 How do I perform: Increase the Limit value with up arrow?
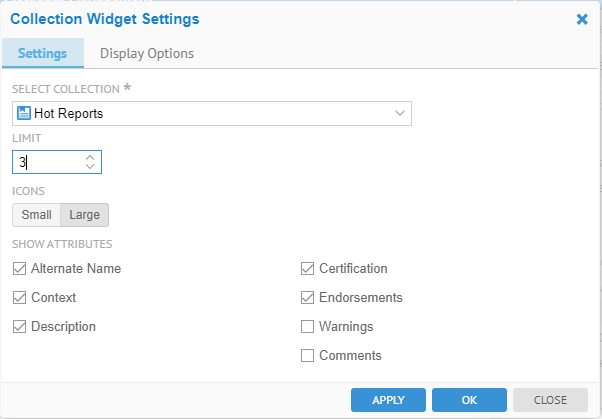pos(90,156)
